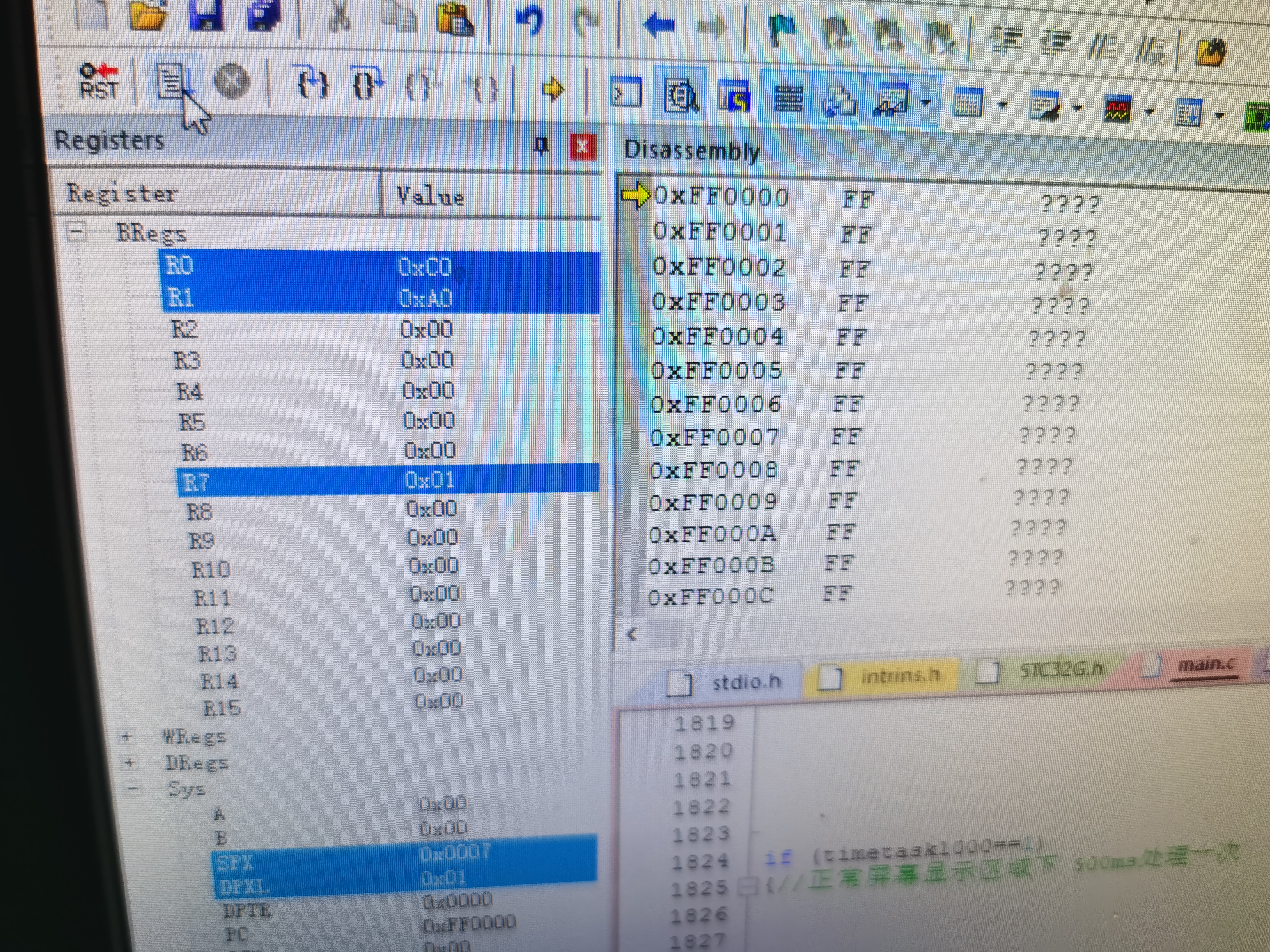
Task: Click the Navigate Forwards arrow icon
Action: pyautogui.click(x=713, y=27)
